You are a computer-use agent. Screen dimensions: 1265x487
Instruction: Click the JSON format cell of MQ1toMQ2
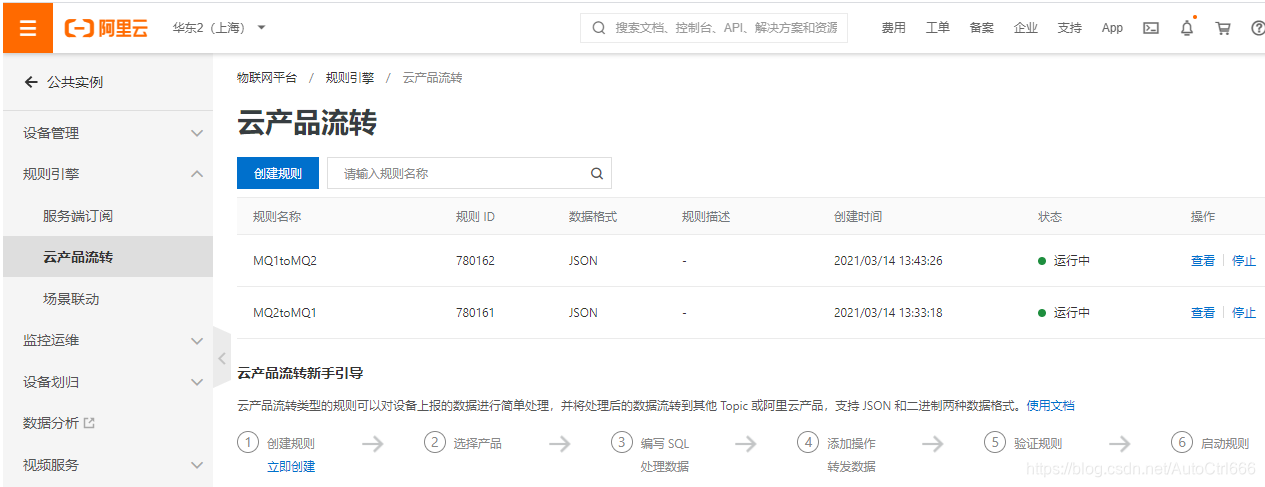(x=583, y=261)
